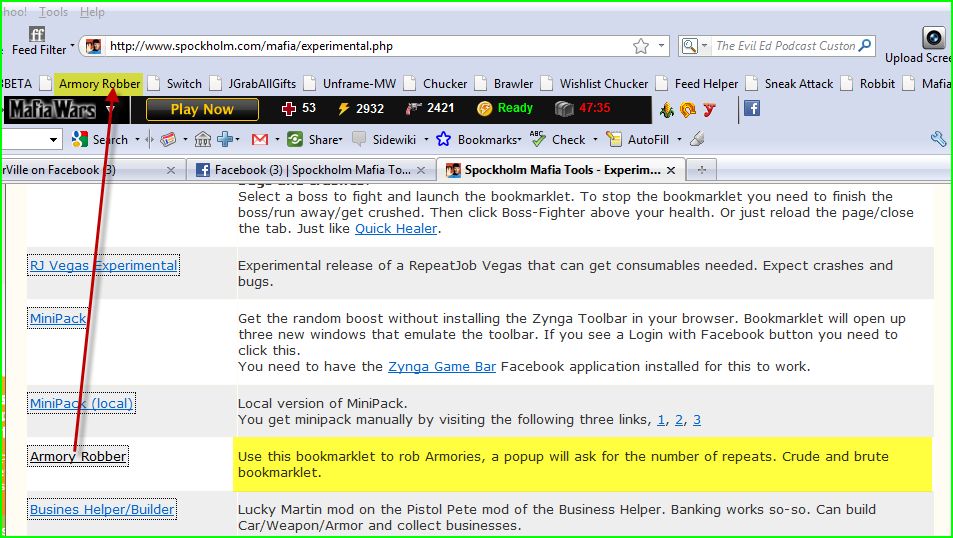Click the ABC spell Check button

click(x=557, y=139)
